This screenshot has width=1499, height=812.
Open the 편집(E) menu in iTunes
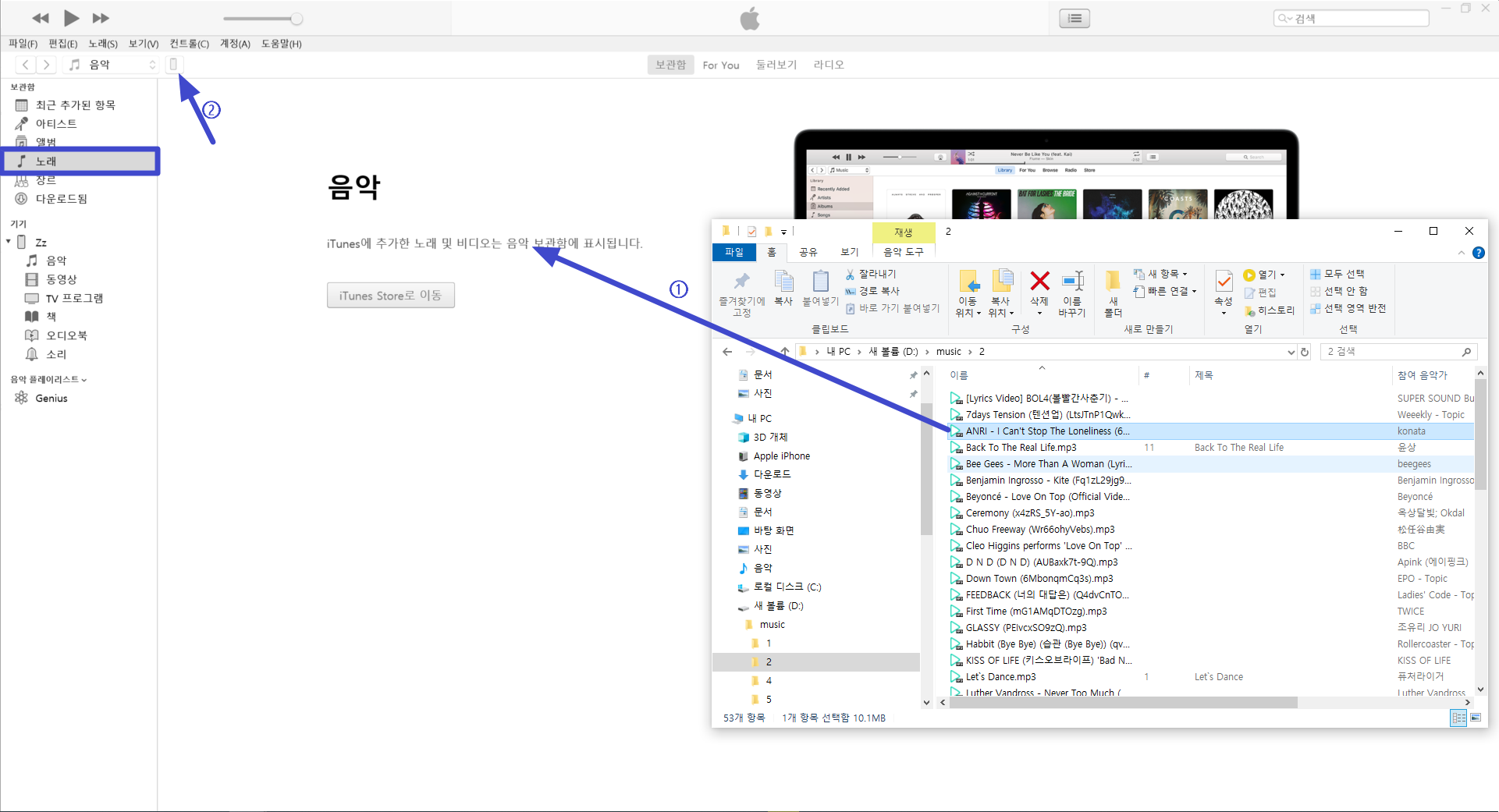coord(62,44)
